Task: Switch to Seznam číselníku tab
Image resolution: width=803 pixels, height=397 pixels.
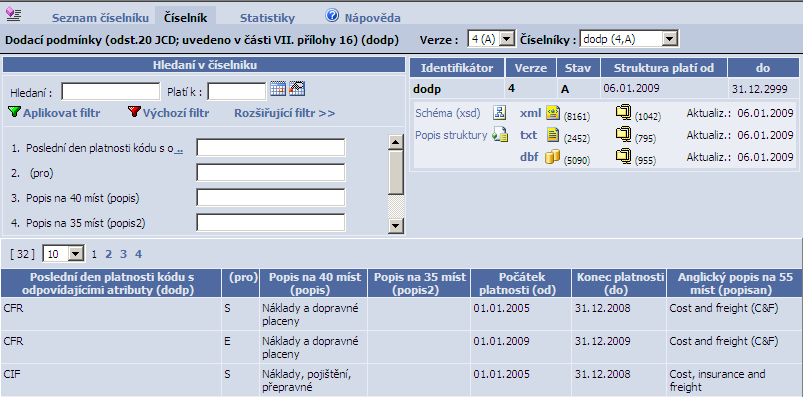Action: click(x=100, y=18)
